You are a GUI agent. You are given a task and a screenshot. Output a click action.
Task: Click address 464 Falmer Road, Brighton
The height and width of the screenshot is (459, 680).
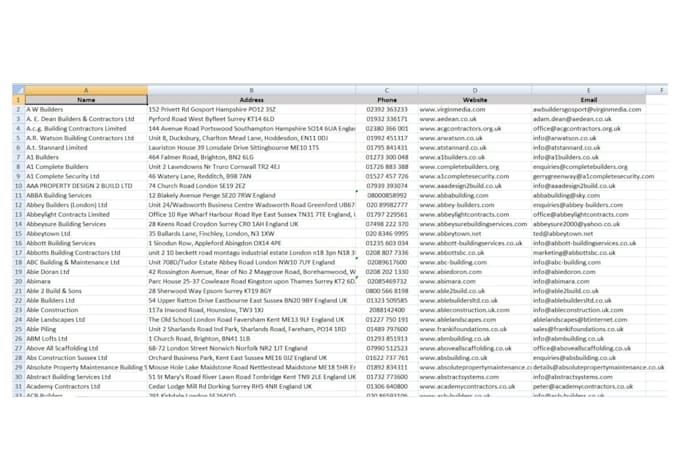click(252, 157)
